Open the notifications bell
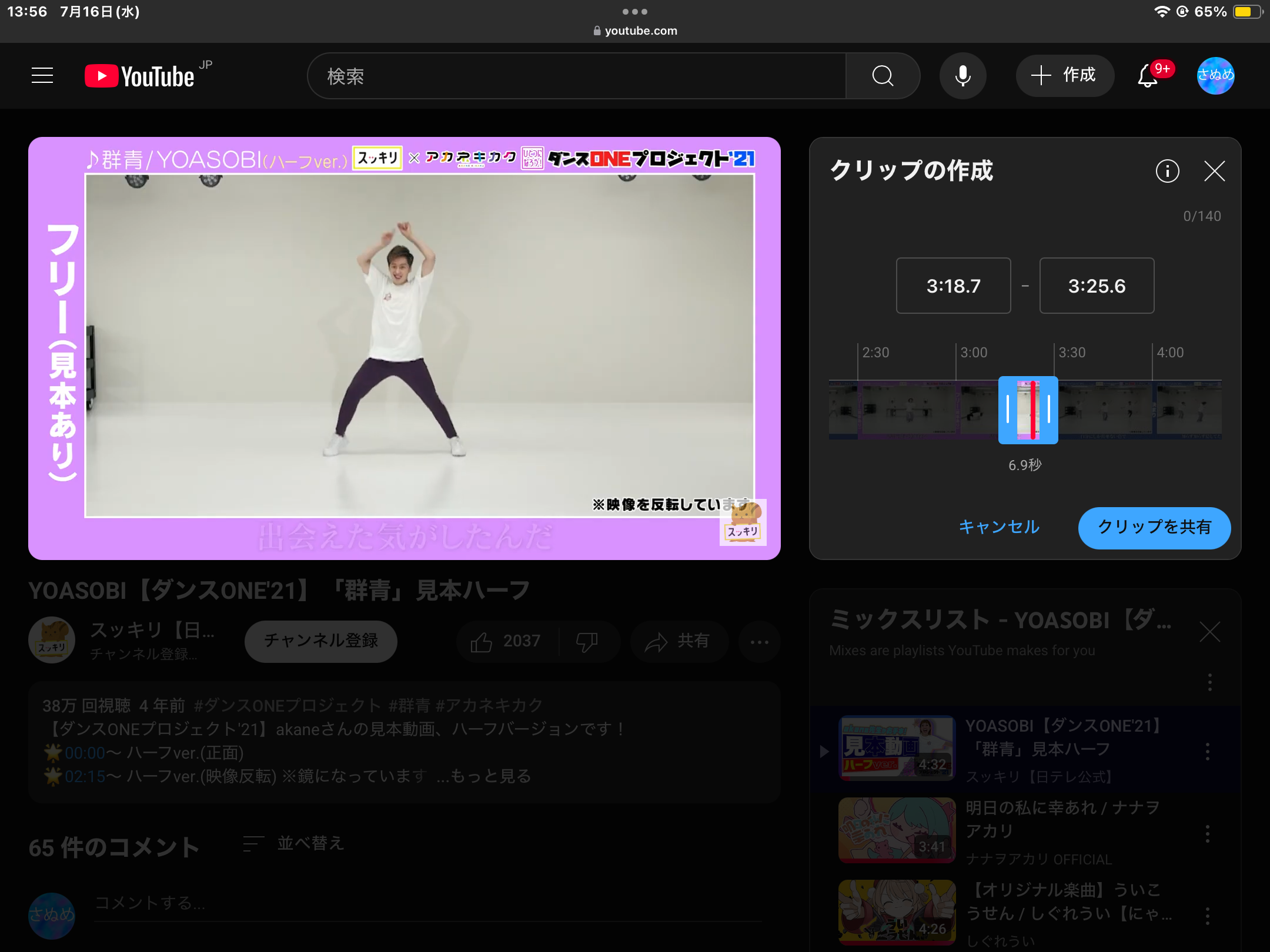This screenshot has width=1270, height=952. pyautogui.click(x=1148, y=76)
